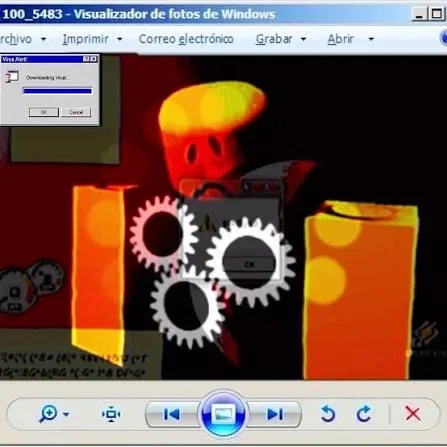Expand the Abrir dropdown arrow
447x447 pixels.
[371, 39]
